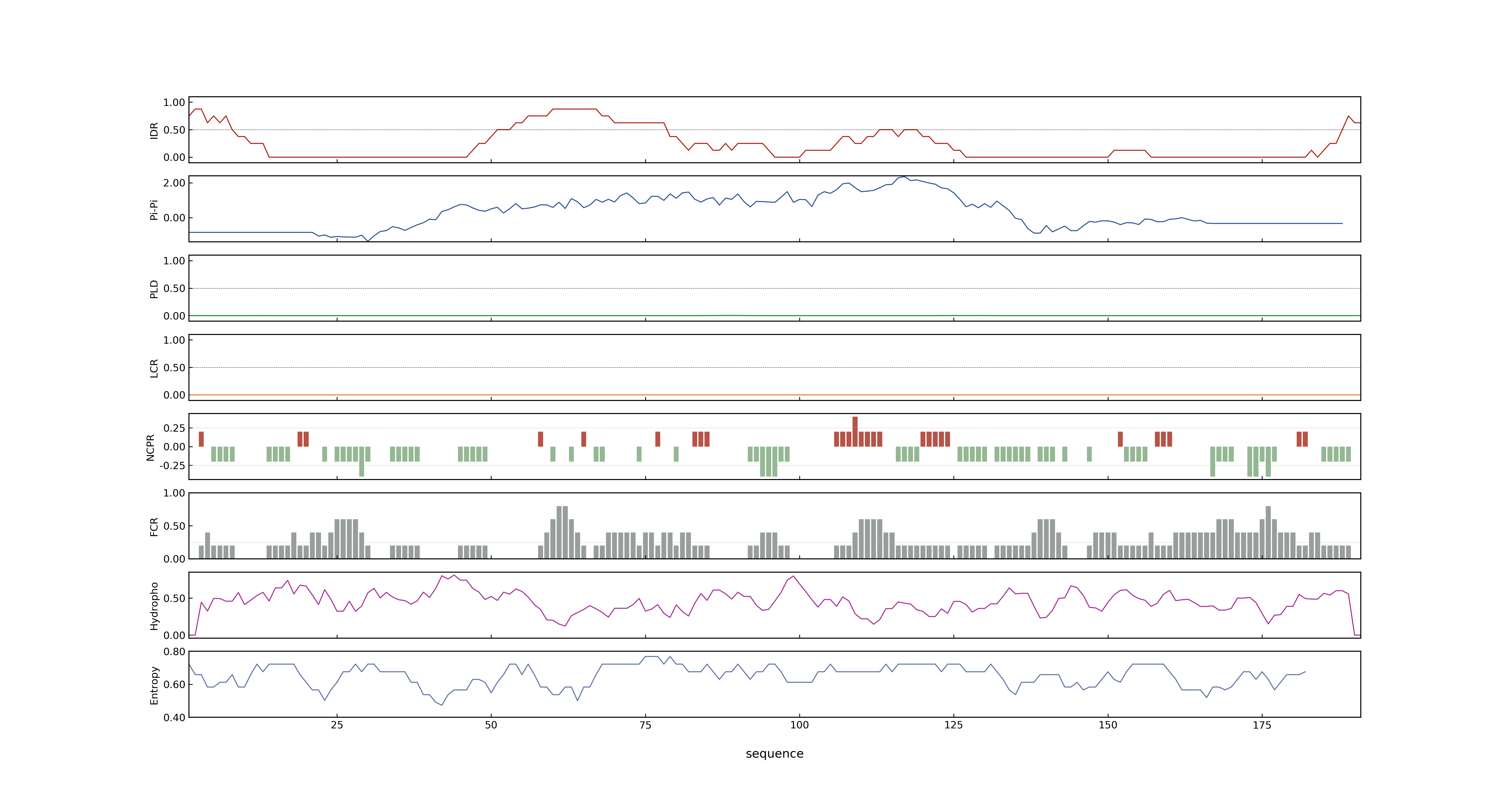
Task: Click the FCR axis label
Action: point(154,526)
